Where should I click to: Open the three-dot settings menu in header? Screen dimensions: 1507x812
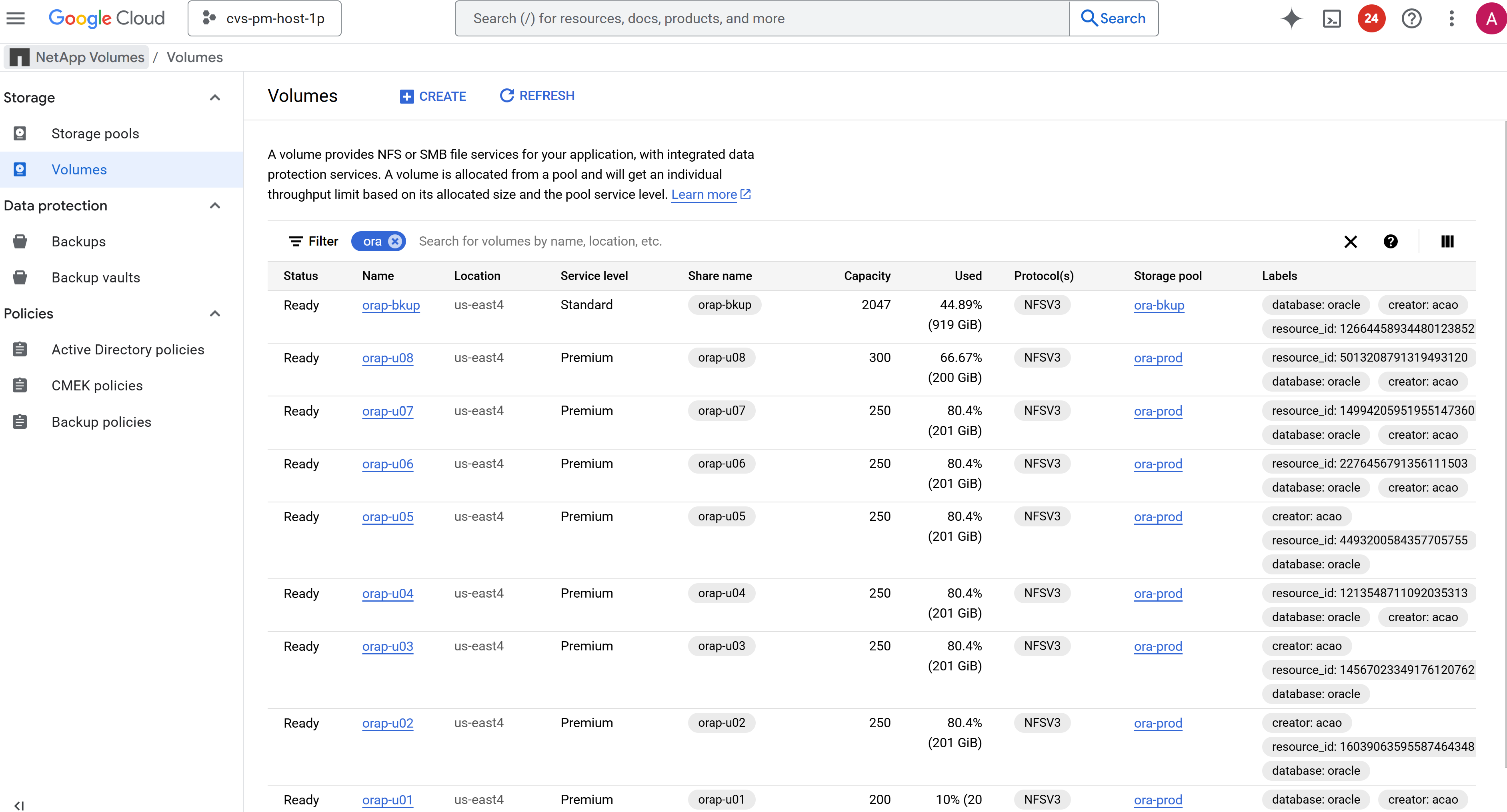click(x=1451, y=18)
